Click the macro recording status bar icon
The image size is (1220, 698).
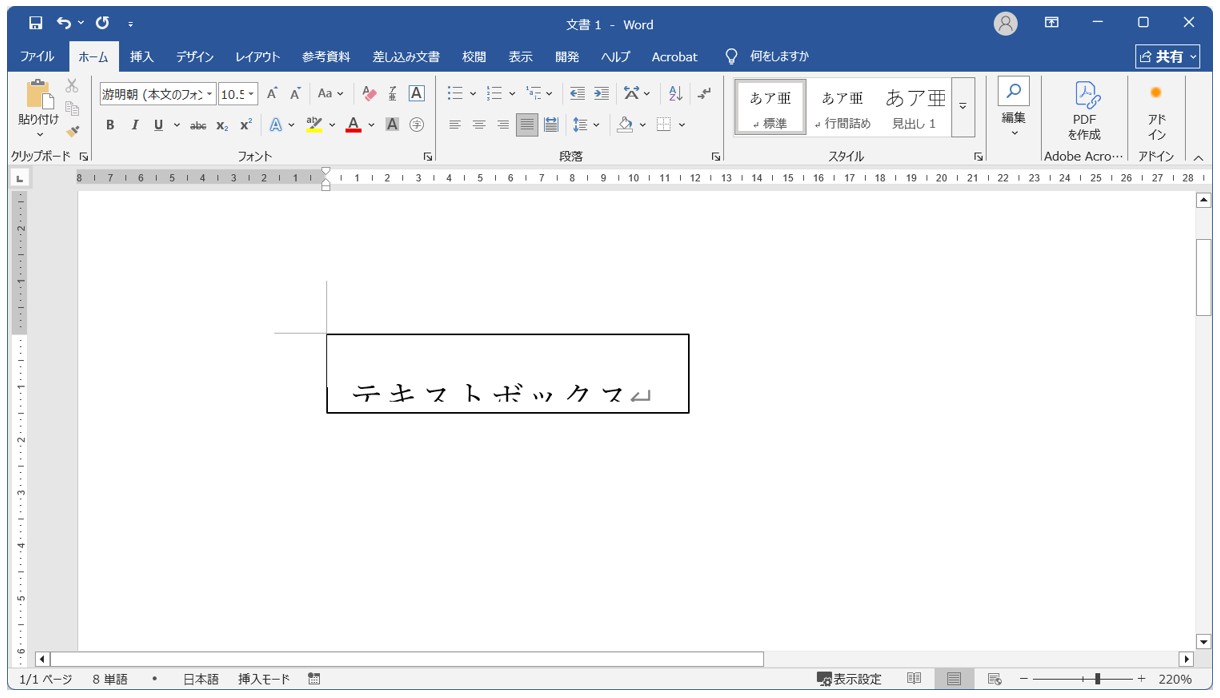tap(314, 679)
